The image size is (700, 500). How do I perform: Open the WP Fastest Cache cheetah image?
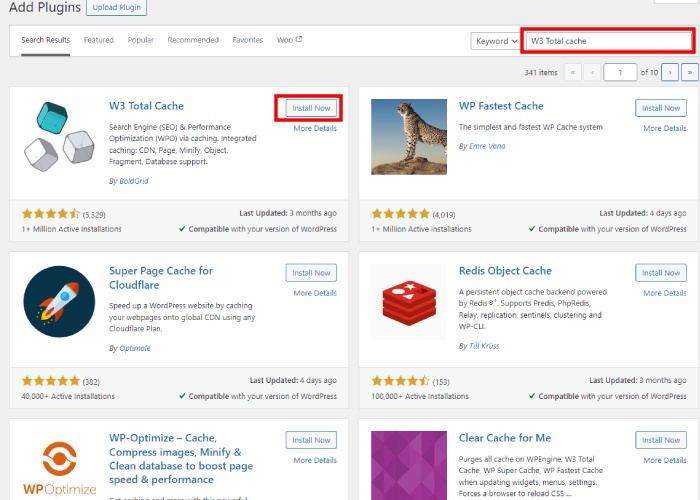[409, 137]
